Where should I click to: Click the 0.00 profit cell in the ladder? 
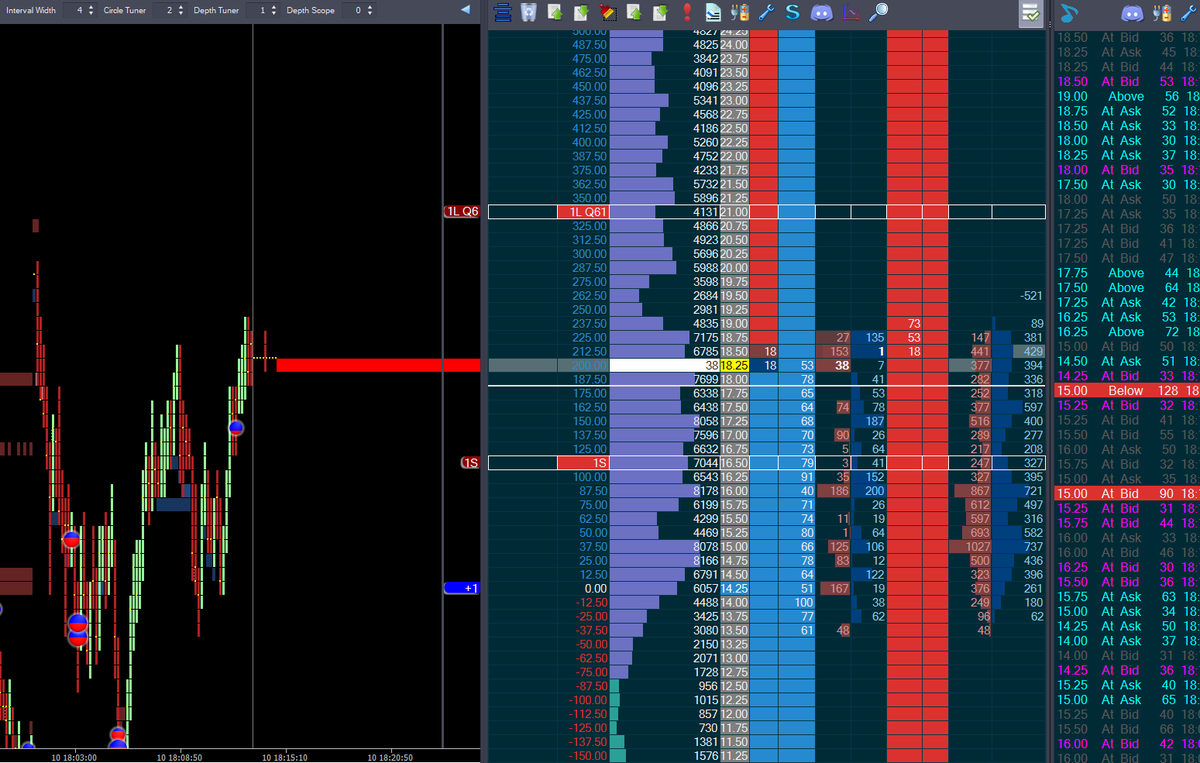(582, 589)
